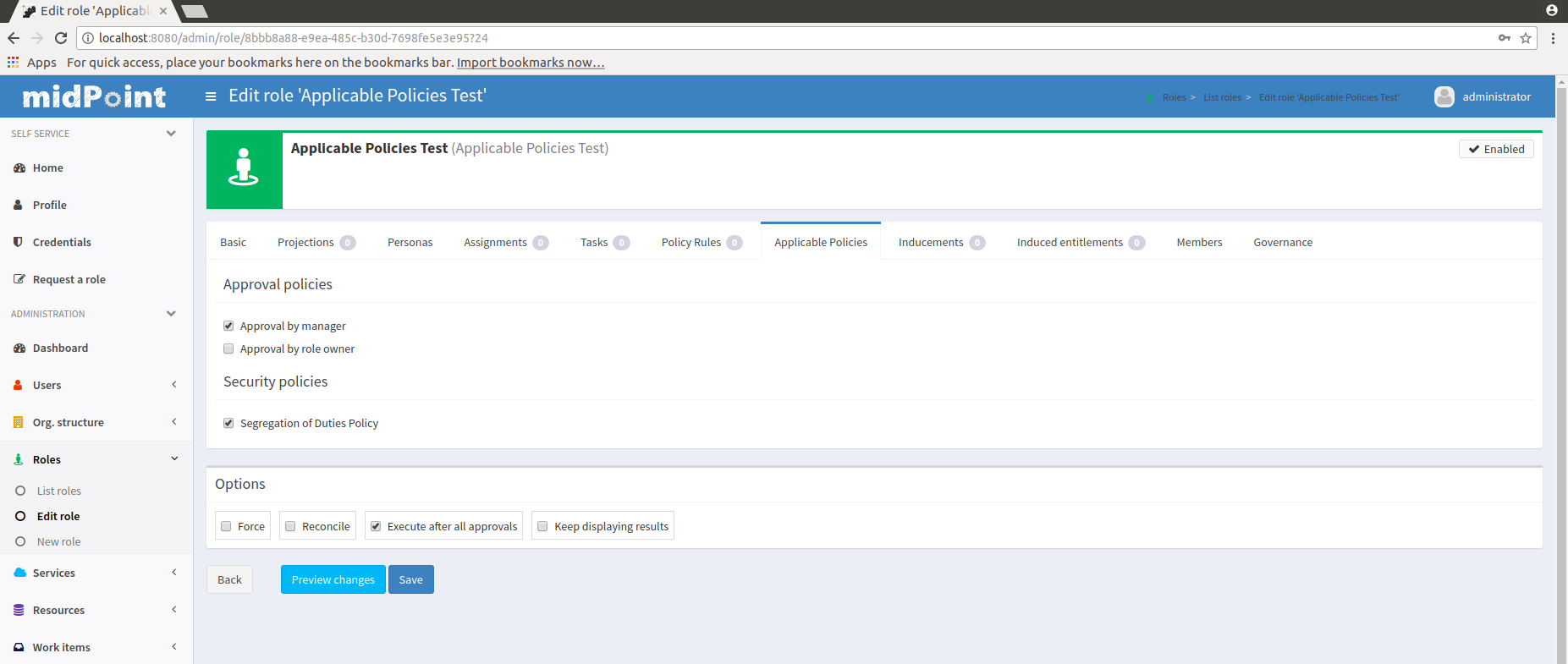Open Credentials via the shield icon
1568x664 pixels.
pos(19,242)
